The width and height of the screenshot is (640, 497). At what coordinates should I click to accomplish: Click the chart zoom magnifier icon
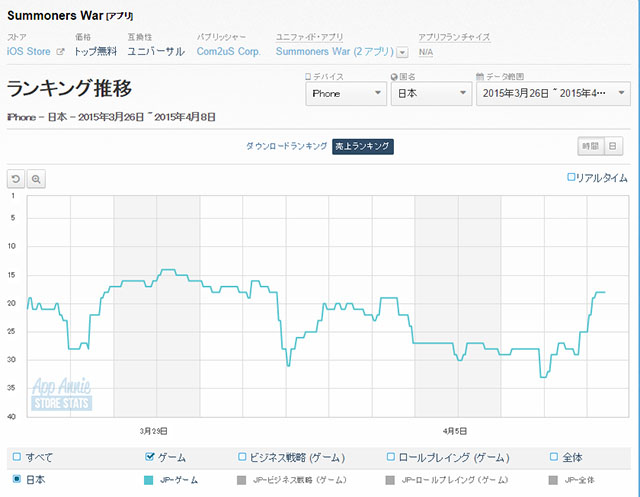[36, 179]
